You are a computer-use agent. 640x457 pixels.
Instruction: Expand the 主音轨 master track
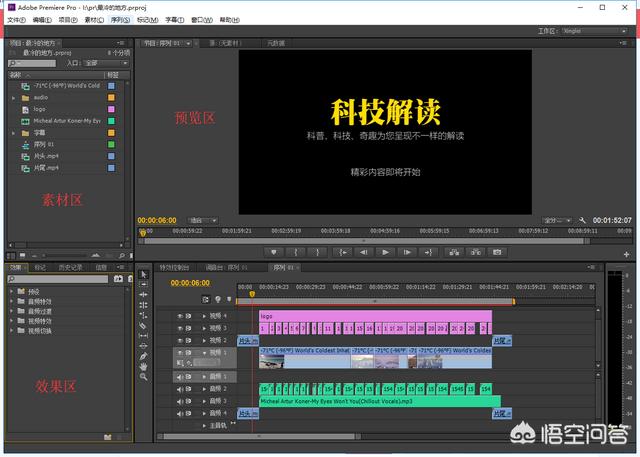(204, 426)
